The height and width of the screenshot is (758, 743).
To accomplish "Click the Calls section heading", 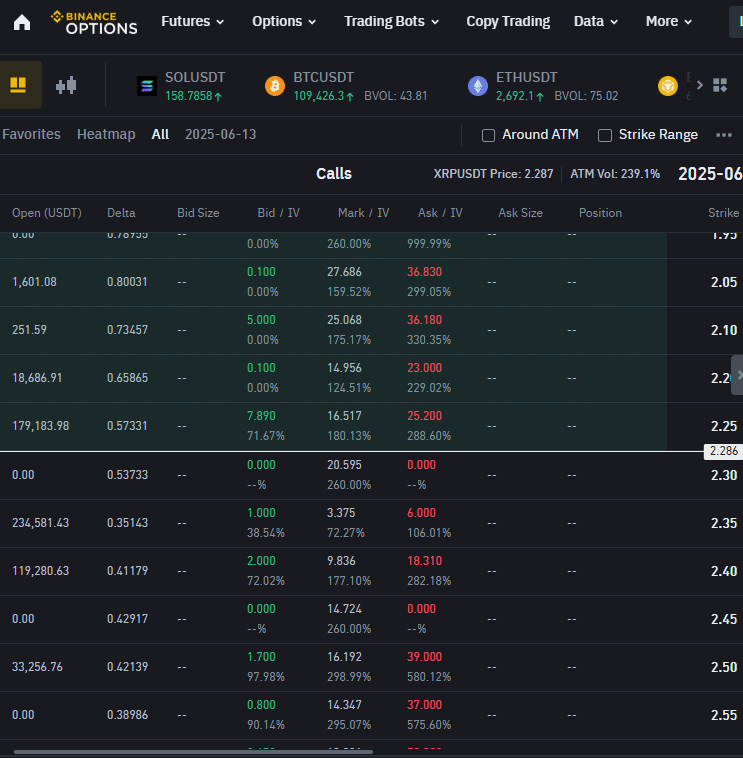I will [x=334, y=174].
